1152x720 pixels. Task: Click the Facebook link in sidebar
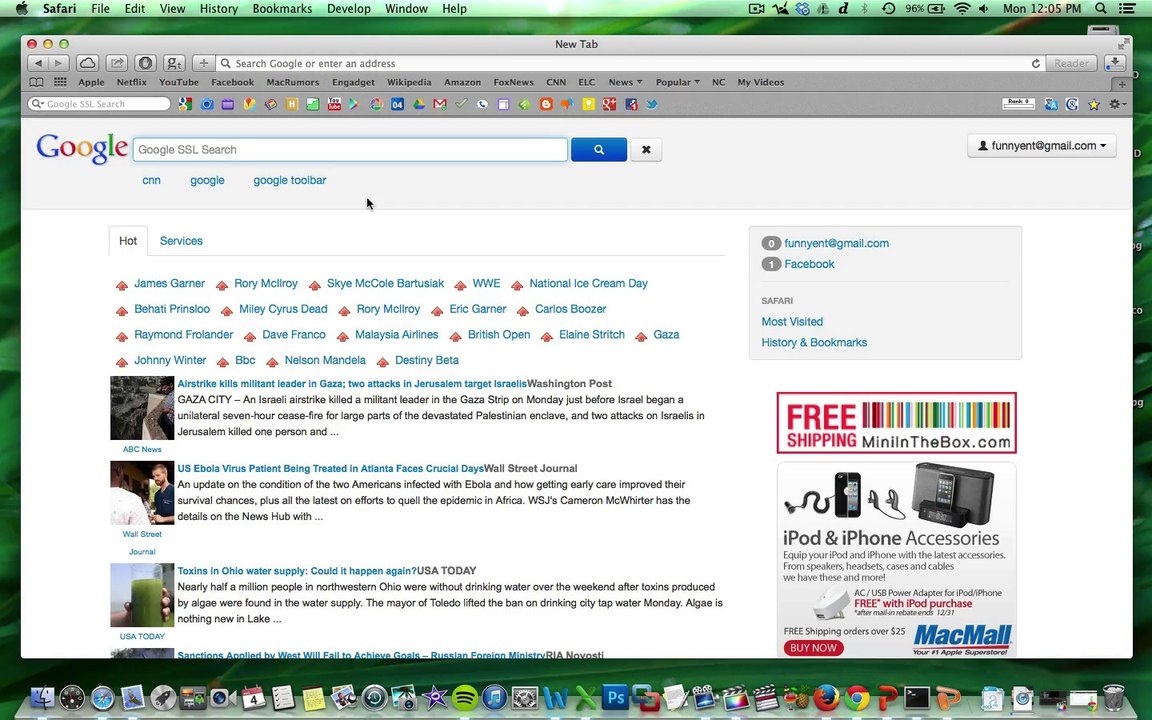809,264
